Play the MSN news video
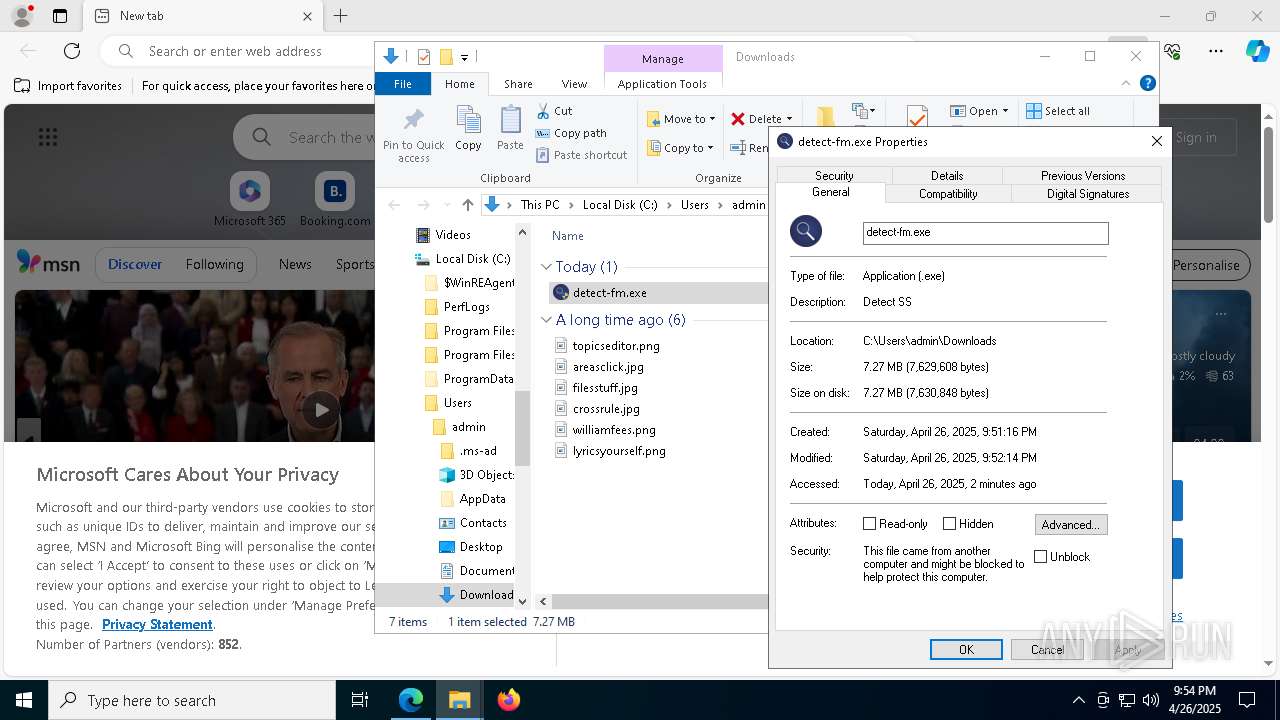Viewport: 1280px width, 720px height. 320,410
